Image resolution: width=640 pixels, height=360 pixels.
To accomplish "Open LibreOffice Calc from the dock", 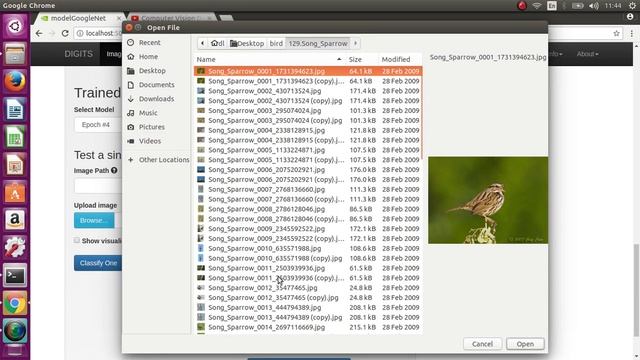I will pyautogui.click(x=15, y=137).
